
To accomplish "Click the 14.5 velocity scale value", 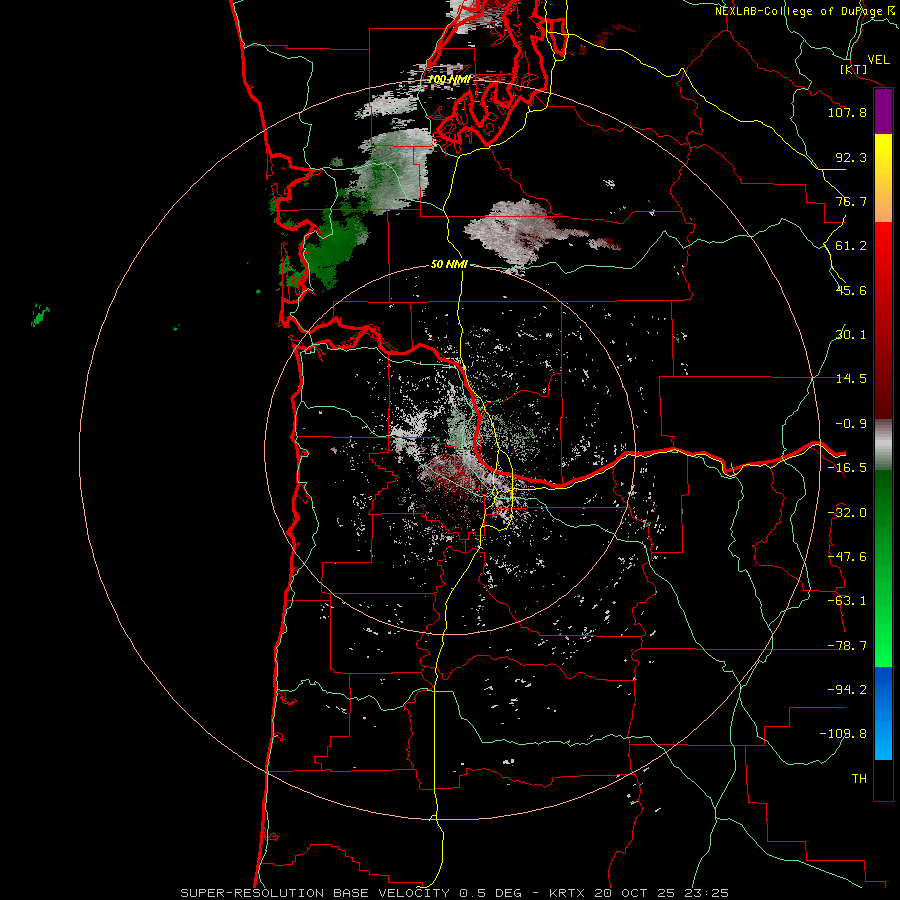I will click(x=851, y=379).
